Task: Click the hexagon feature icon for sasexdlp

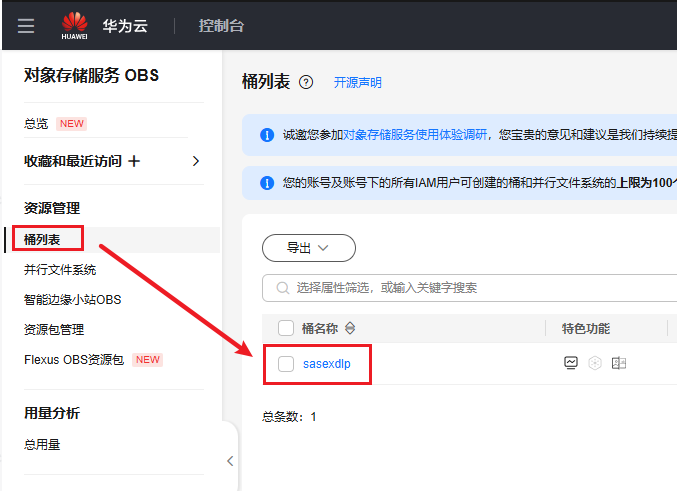Action: tap(595, 363)
